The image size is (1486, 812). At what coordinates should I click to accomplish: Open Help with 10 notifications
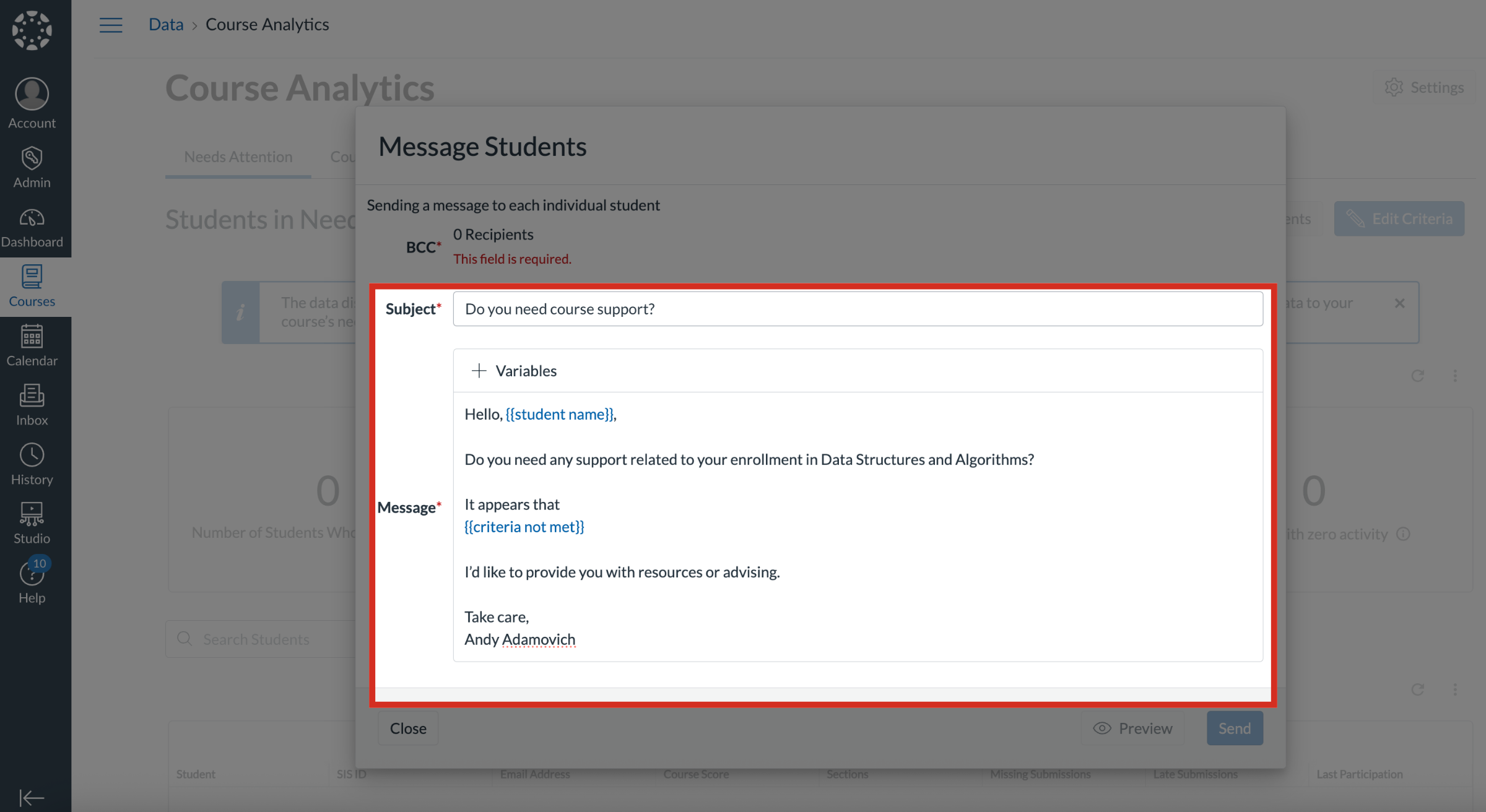pyautogui.click(x=32, y=579)
